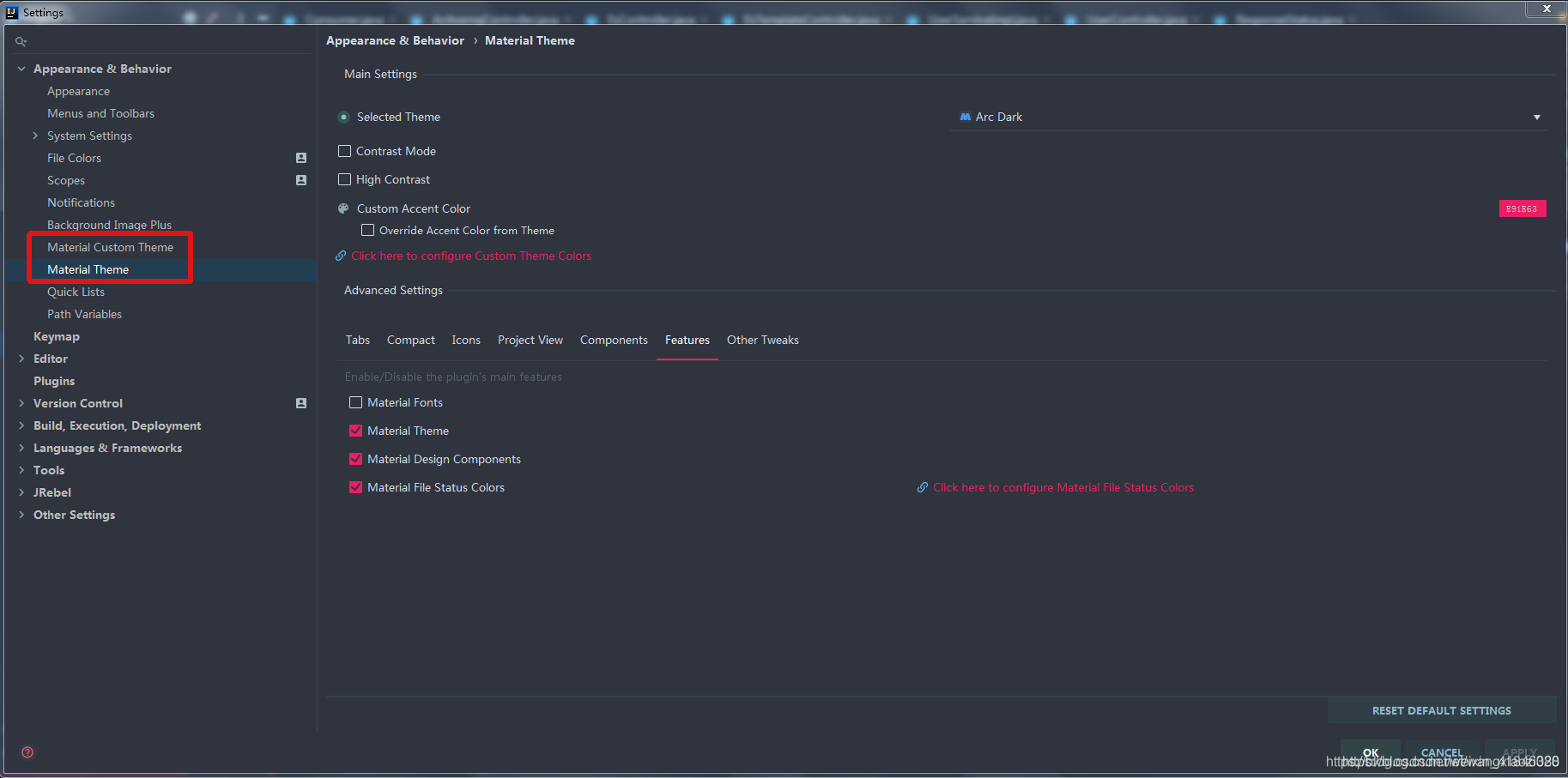Screen dimensions: 1568x778
Task: Open the Path Variables page
Action: pos(84,314)
